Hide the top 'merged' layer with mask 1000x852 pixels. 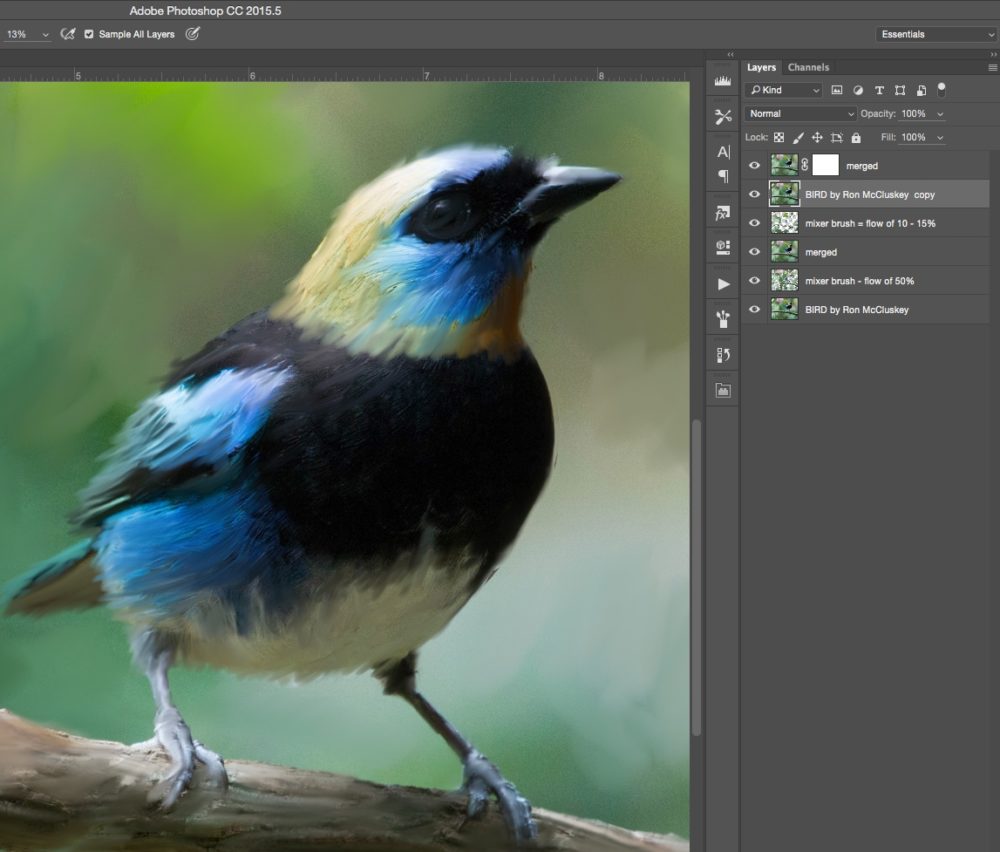tap(755, 166)
